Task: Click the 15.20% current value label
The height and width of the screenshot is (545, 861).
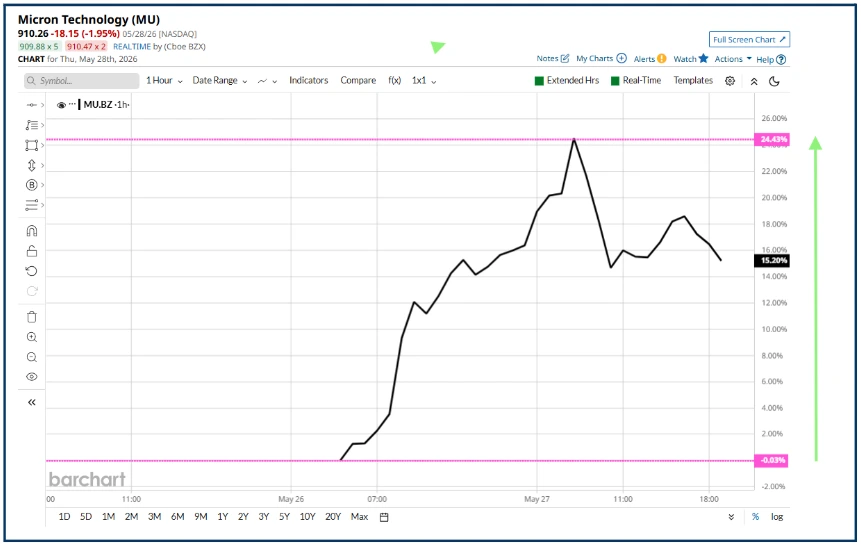Action: [771, 261]
